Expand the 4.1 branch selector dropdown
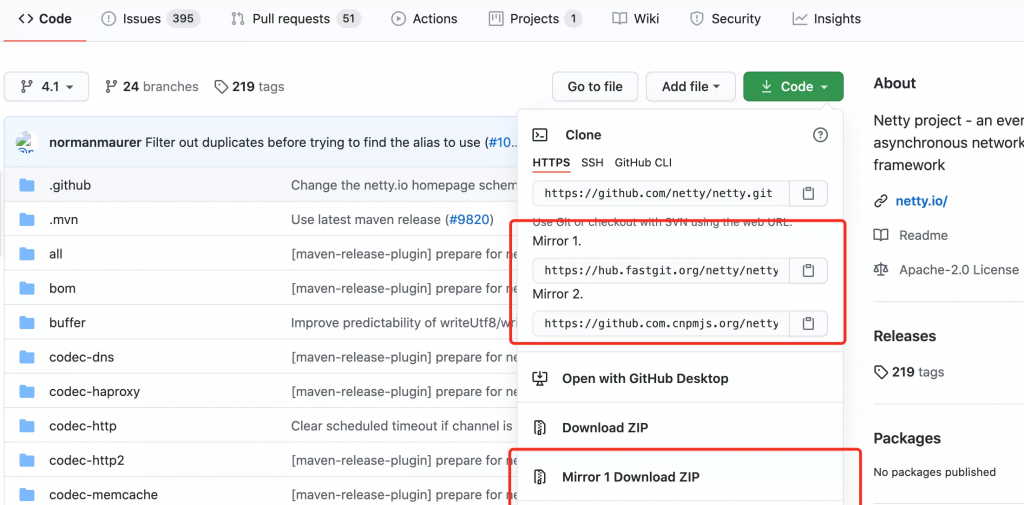Screen dimensions: 1024x505 (x=46, y=86)
